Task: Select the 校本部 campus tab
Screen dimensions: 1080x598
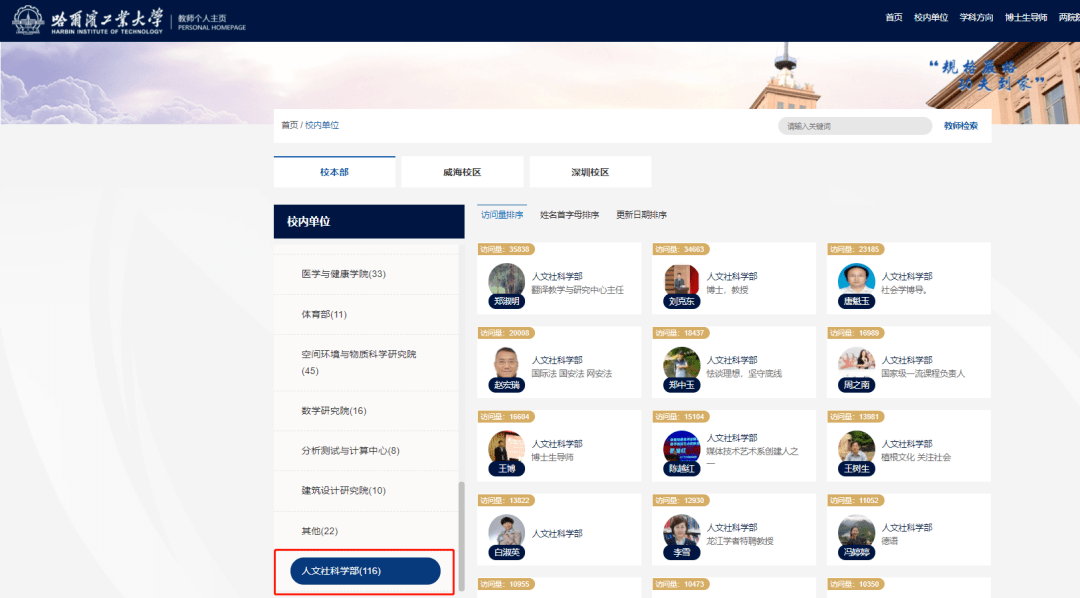Action: 334,172
